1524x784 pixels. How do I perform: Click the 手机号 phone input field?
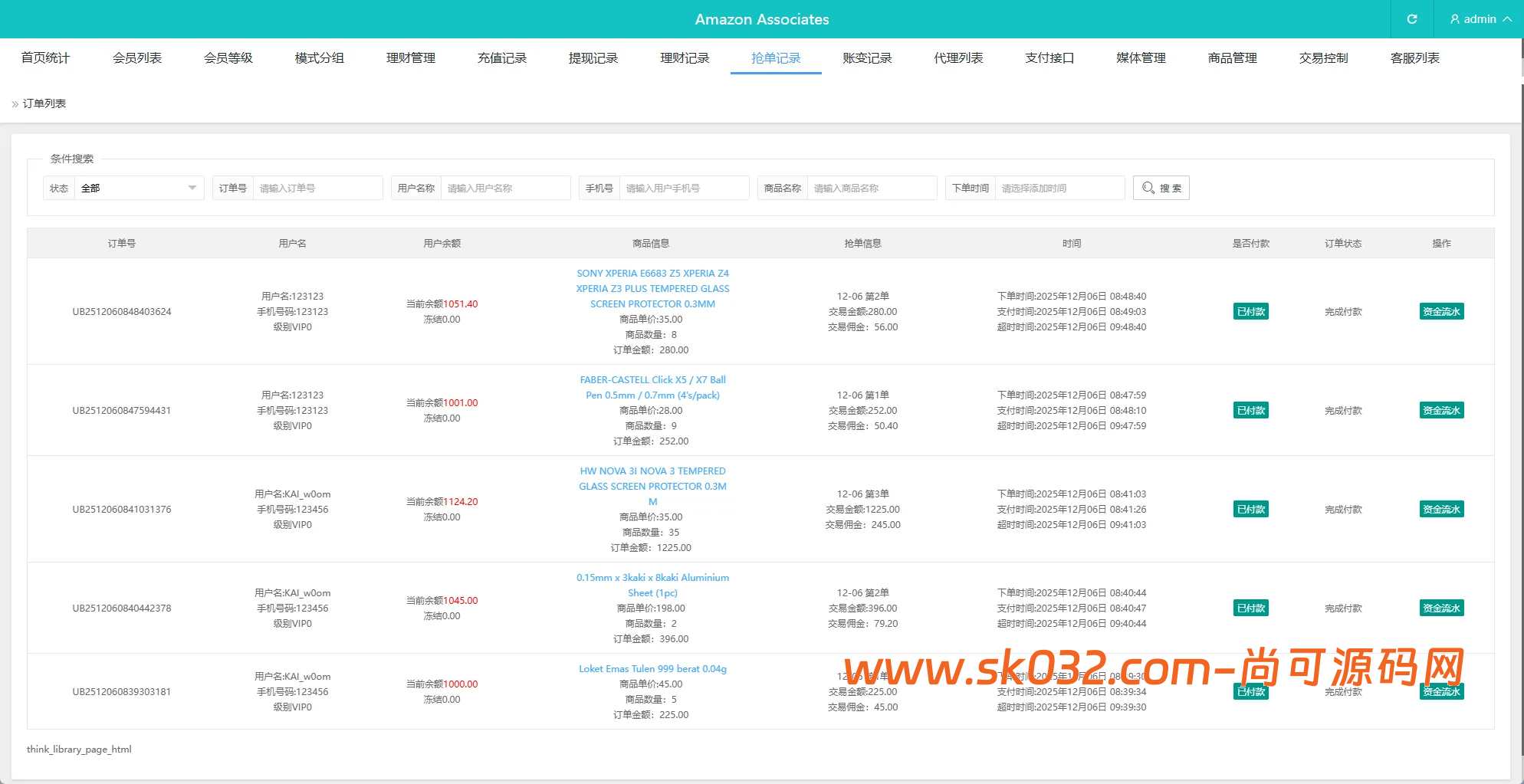pyautogui.click(x=685, y=188)
